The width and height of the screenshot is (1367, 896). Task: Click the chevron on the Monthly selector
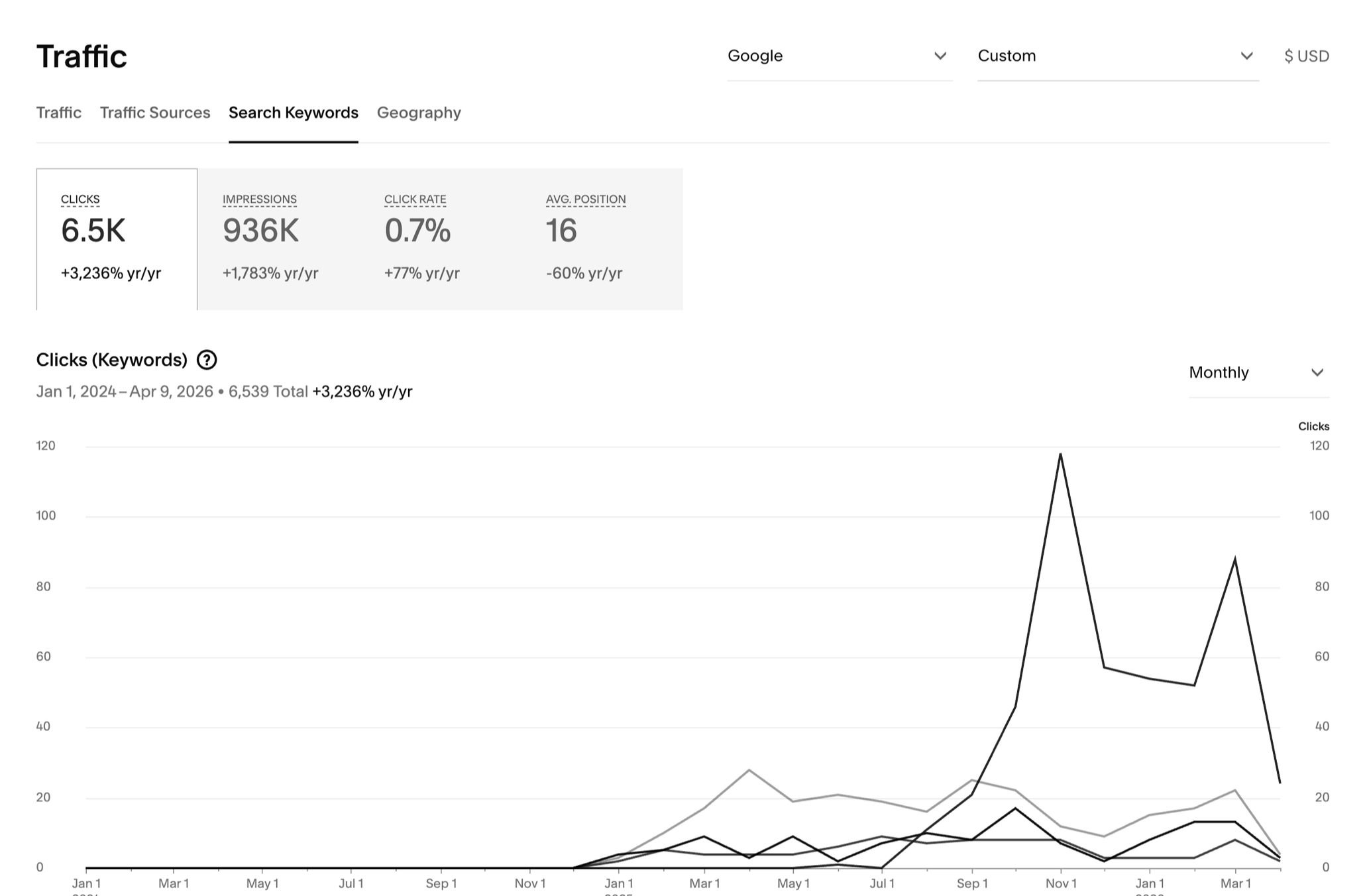[1318, 372]
